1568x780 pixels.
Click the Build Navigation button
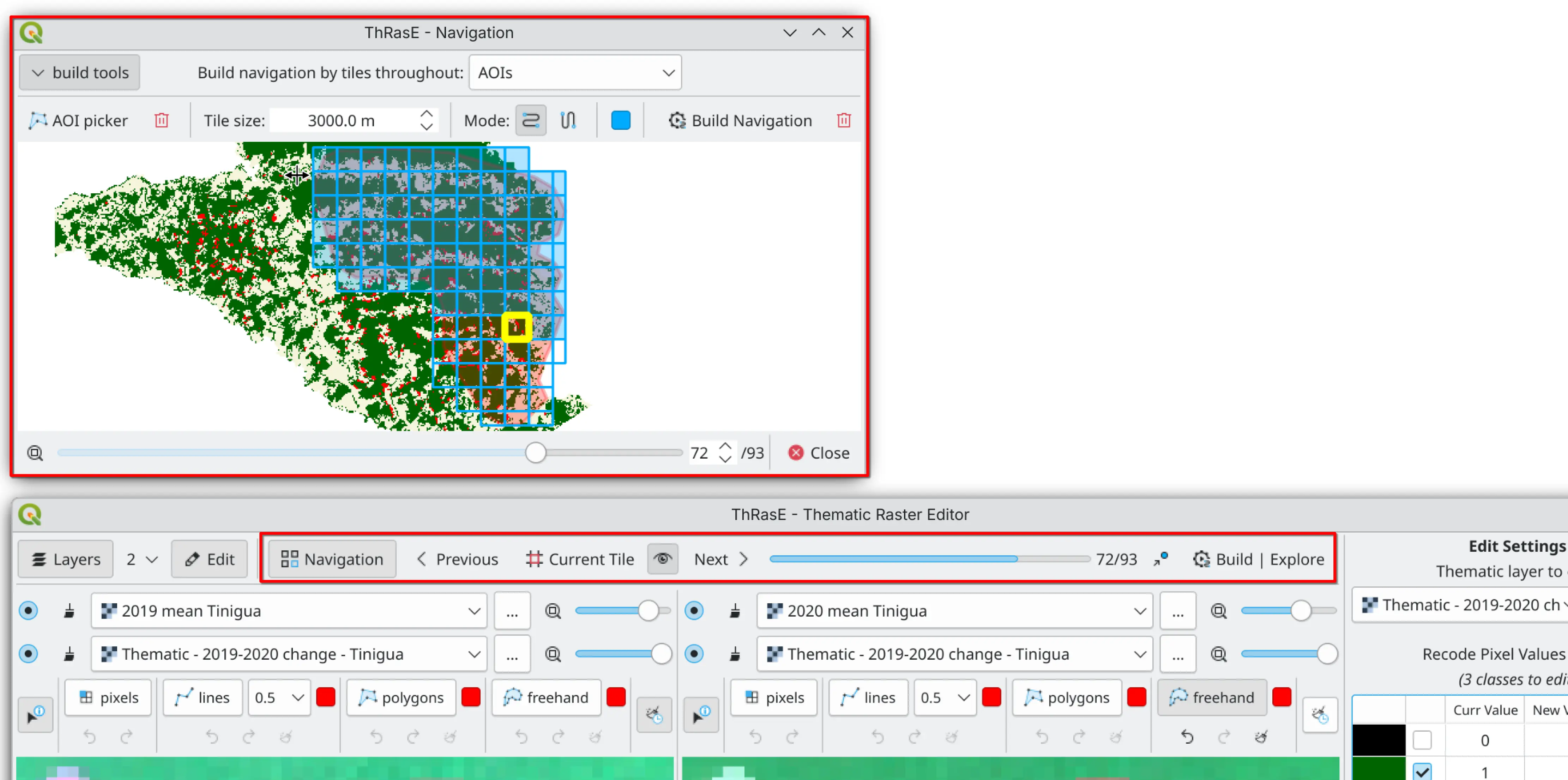coord(740,120)
